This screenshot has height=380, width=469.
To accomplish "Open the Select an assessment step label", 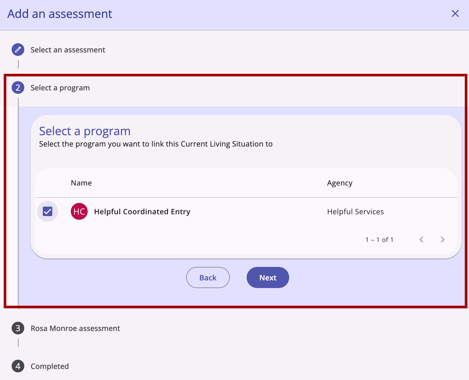I will tap(68, 50).
